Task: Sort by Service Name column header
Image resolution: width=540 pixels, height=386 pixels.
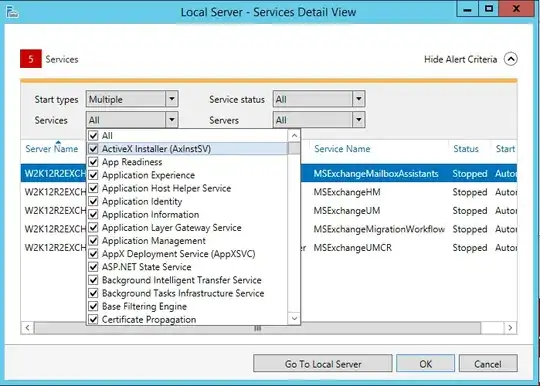Action: pos(342,149)
